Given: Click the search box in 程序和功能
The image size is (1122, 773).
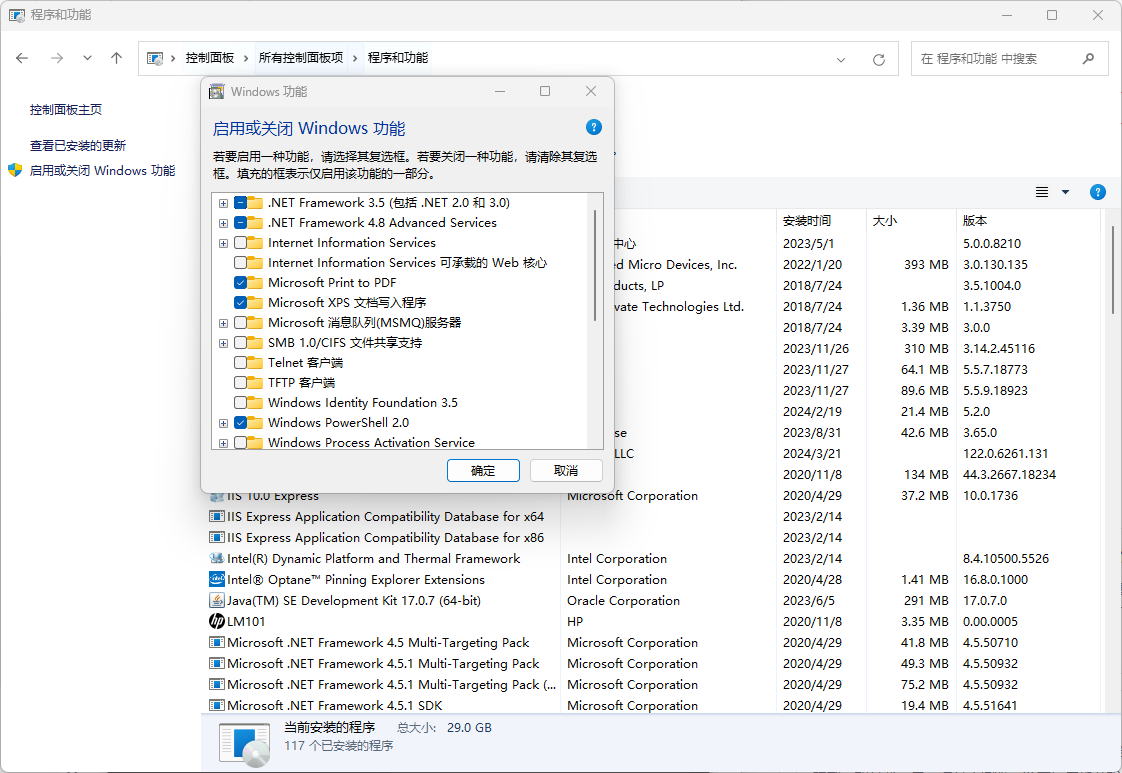Looking at the screenshot, I should 1010,59.
